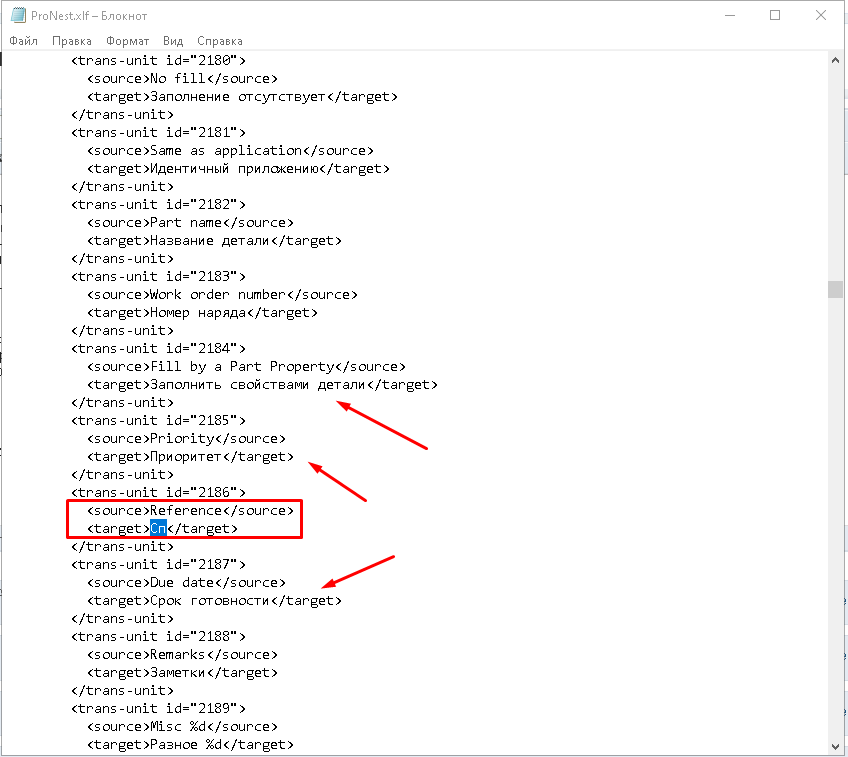The width and height of the screenshot is (848, 757).
Task: Click the source text Priority
Action: pos(182,439)
